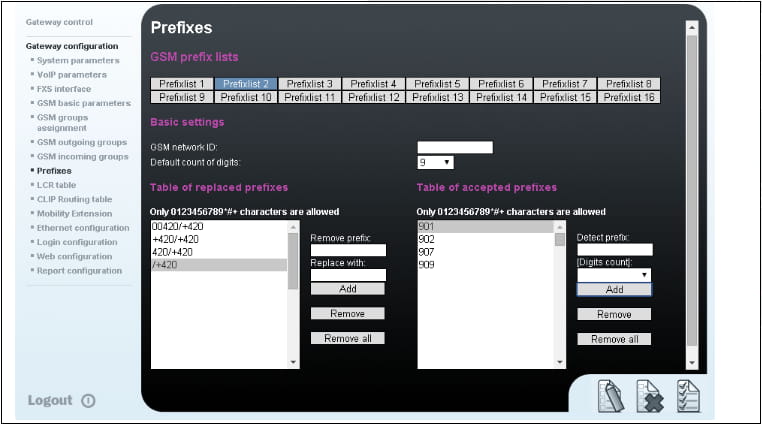Click the discard changes icon with X
The height and width of the screenshot is (424, 762).
pos(650,396)
